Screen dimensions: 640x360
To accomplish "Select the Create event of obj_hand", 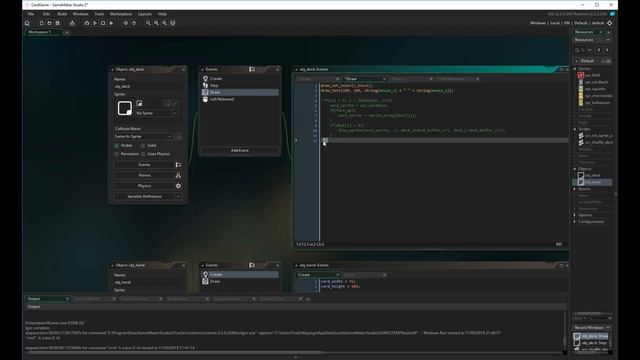I will click(x=240, y=274).
